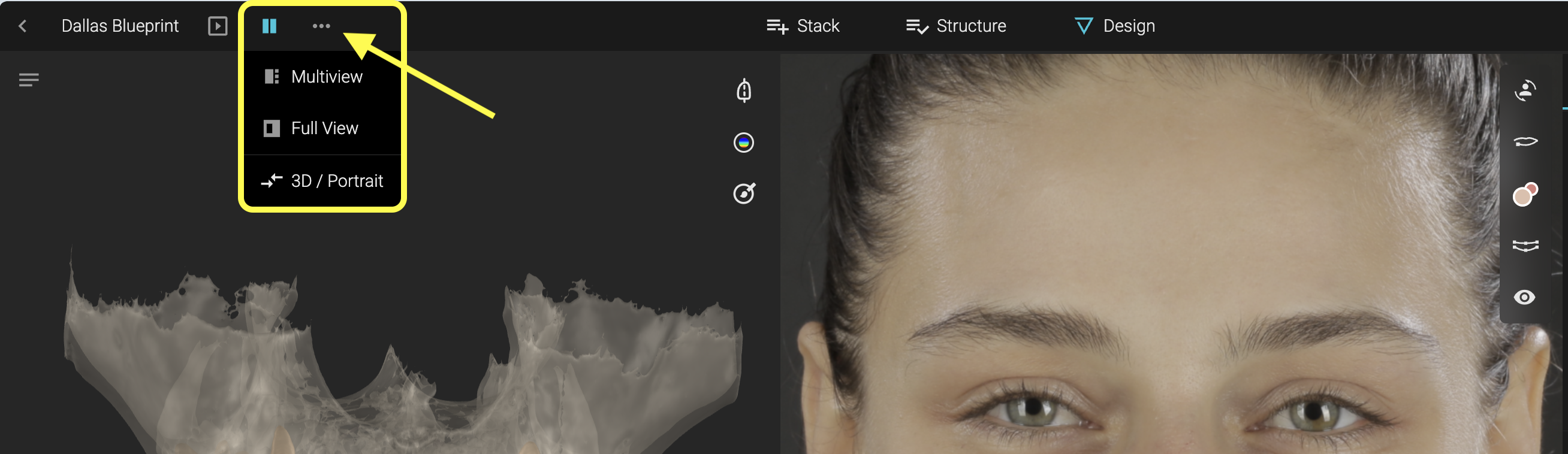
Task: Swap 3D / Portrait panels
Action: pos(322,181)
